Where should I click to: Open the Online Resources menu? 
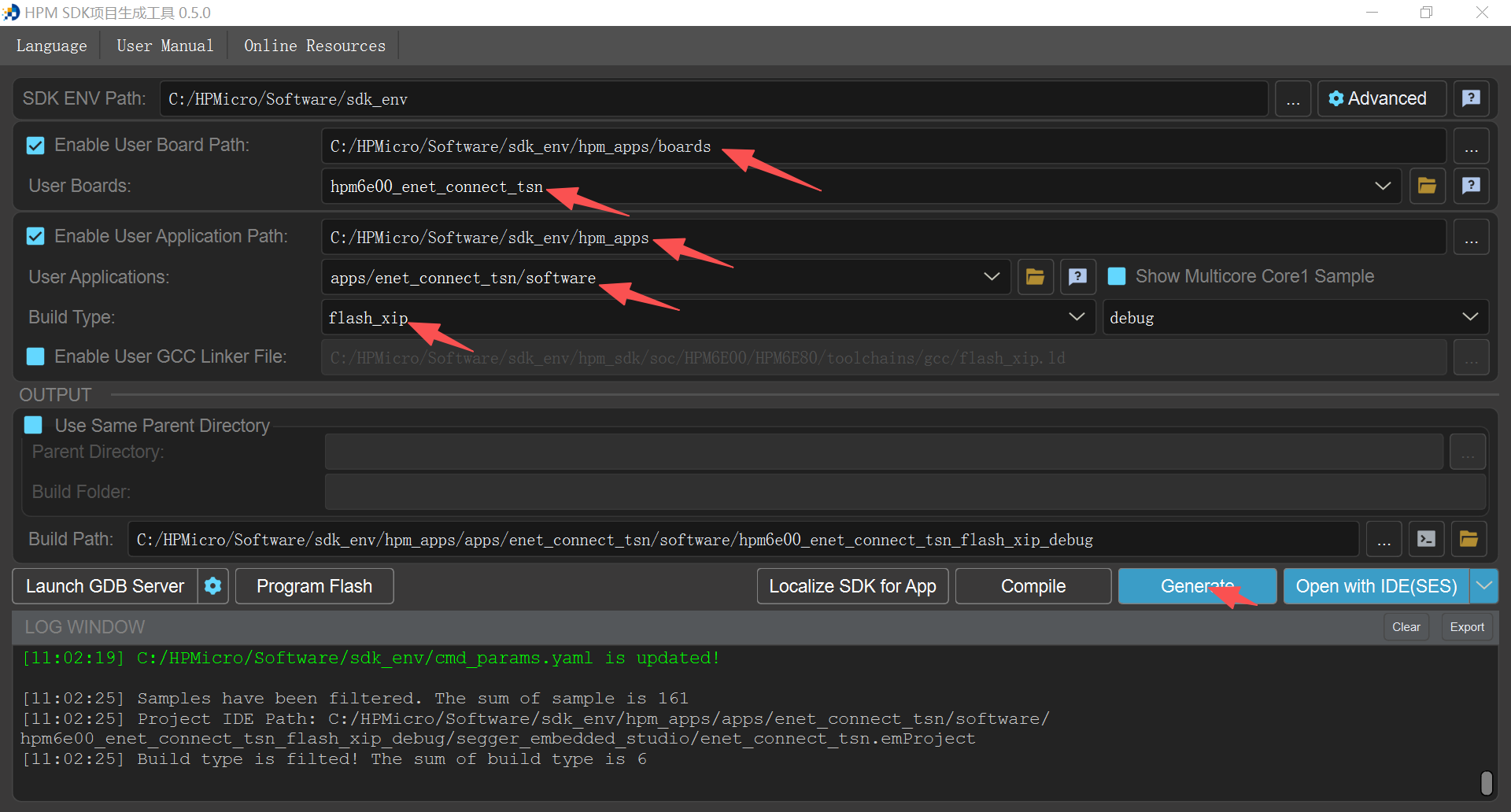tap(315, 46)
